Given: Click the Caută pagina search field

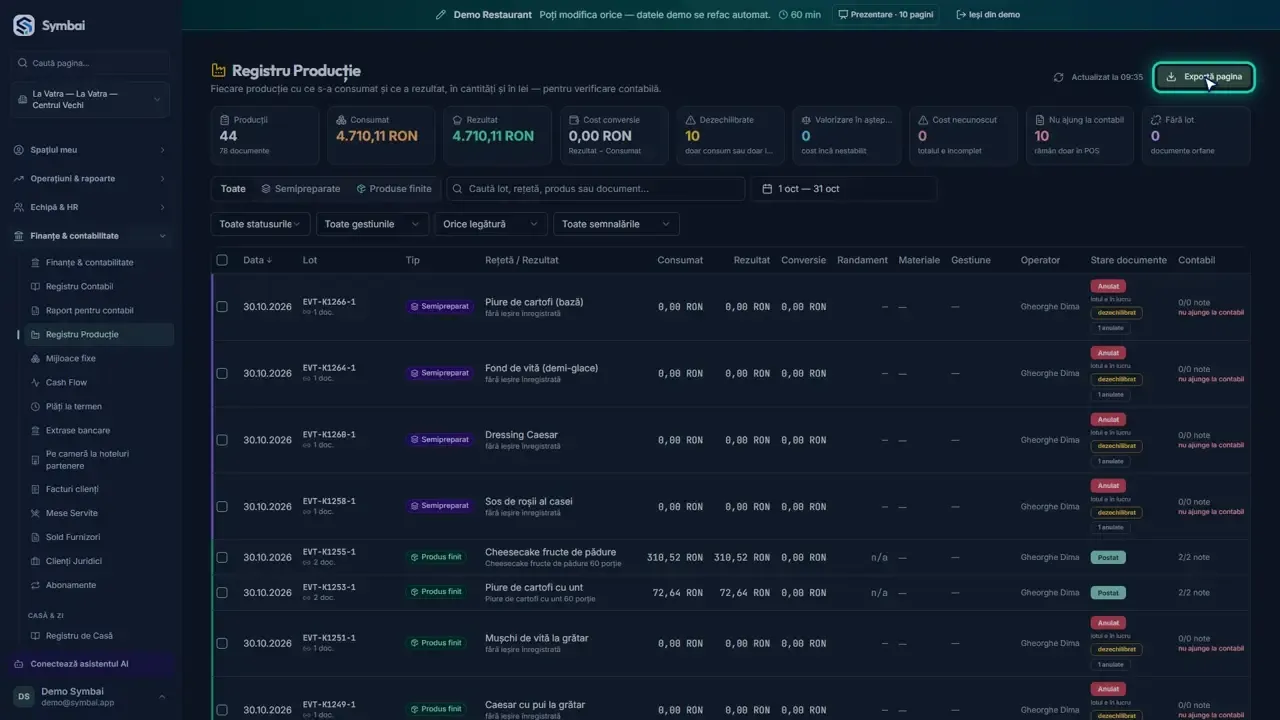Looking at the screenshot, I should coord(91,63).
